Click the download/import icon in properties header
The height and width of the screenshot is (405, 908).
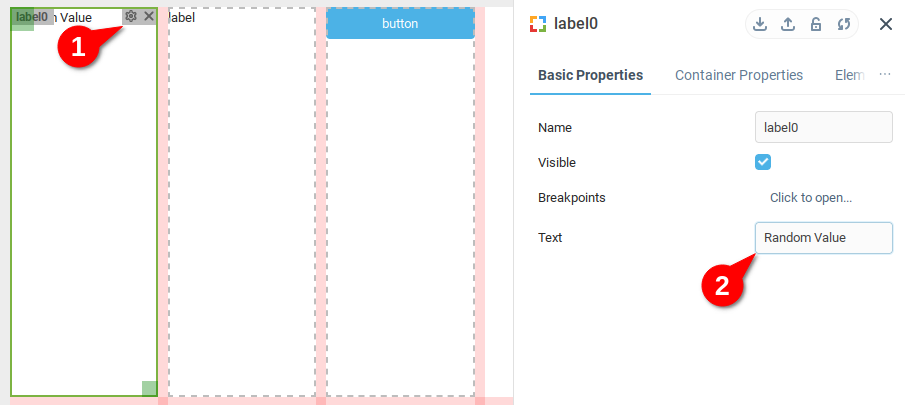[760, 25]
